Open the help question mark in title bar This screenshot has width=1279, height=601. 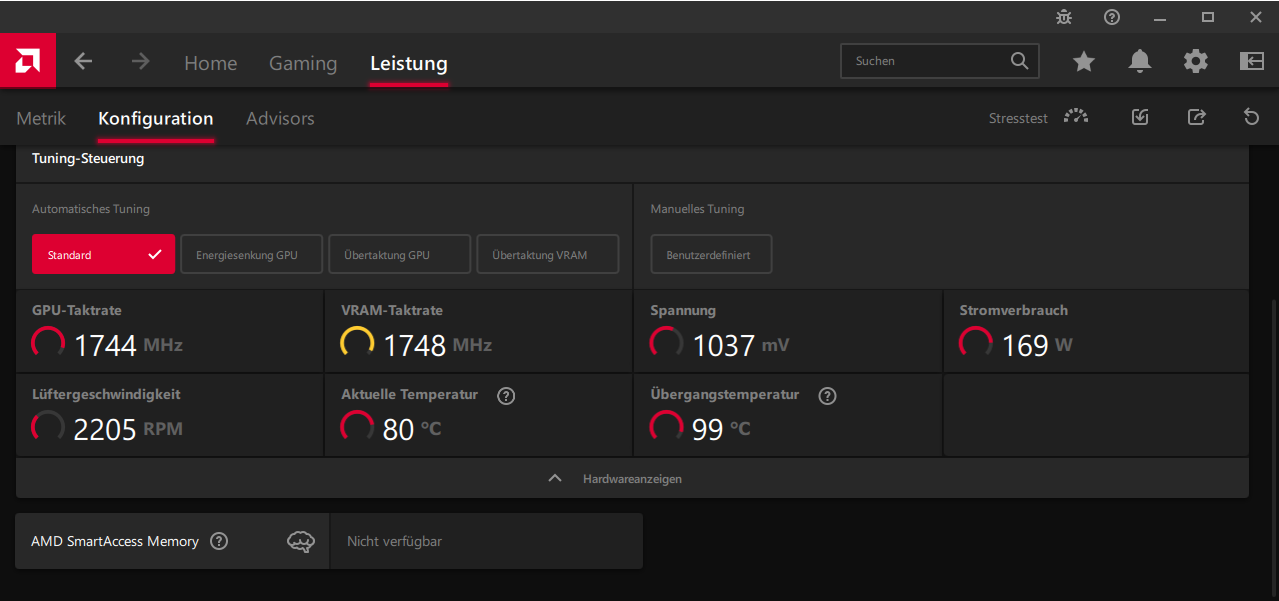point(1112,17)
